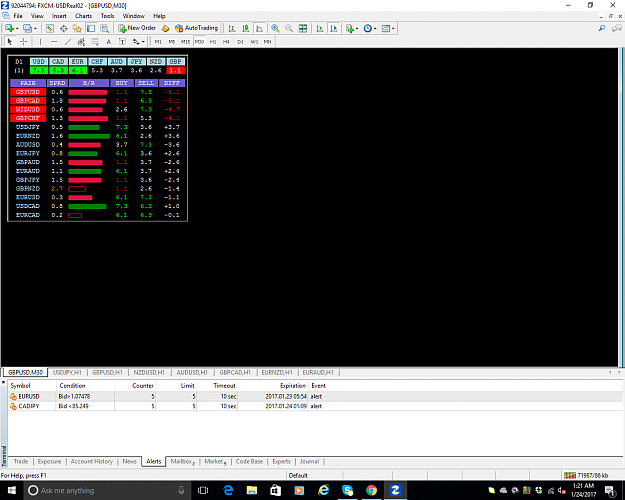Open the Default profile menu in status bar
625x500 pixels.
coord(298,475)
